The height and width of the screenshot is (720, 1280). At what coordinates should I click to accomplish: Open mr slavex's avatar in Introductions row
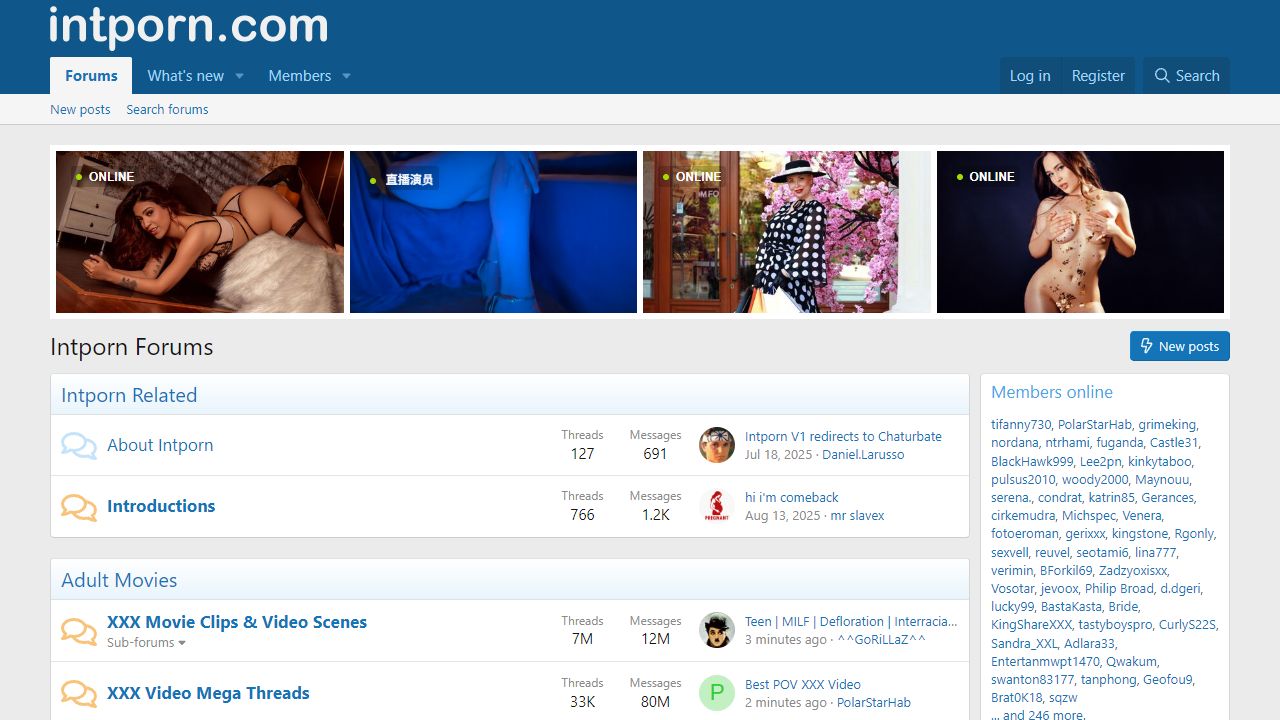[717, 506]
